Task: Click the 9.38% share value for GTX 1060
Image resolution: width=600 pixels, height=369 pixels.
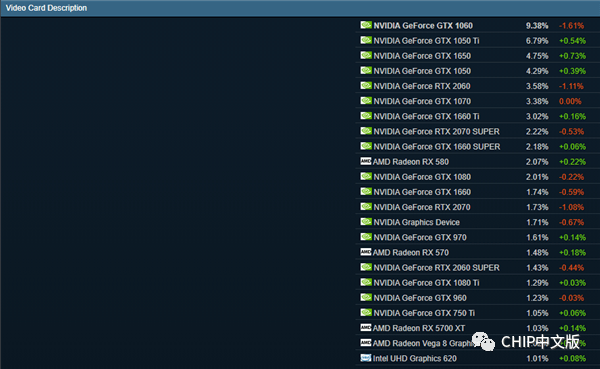Action: pyautogui.click(x=537, y=26)
